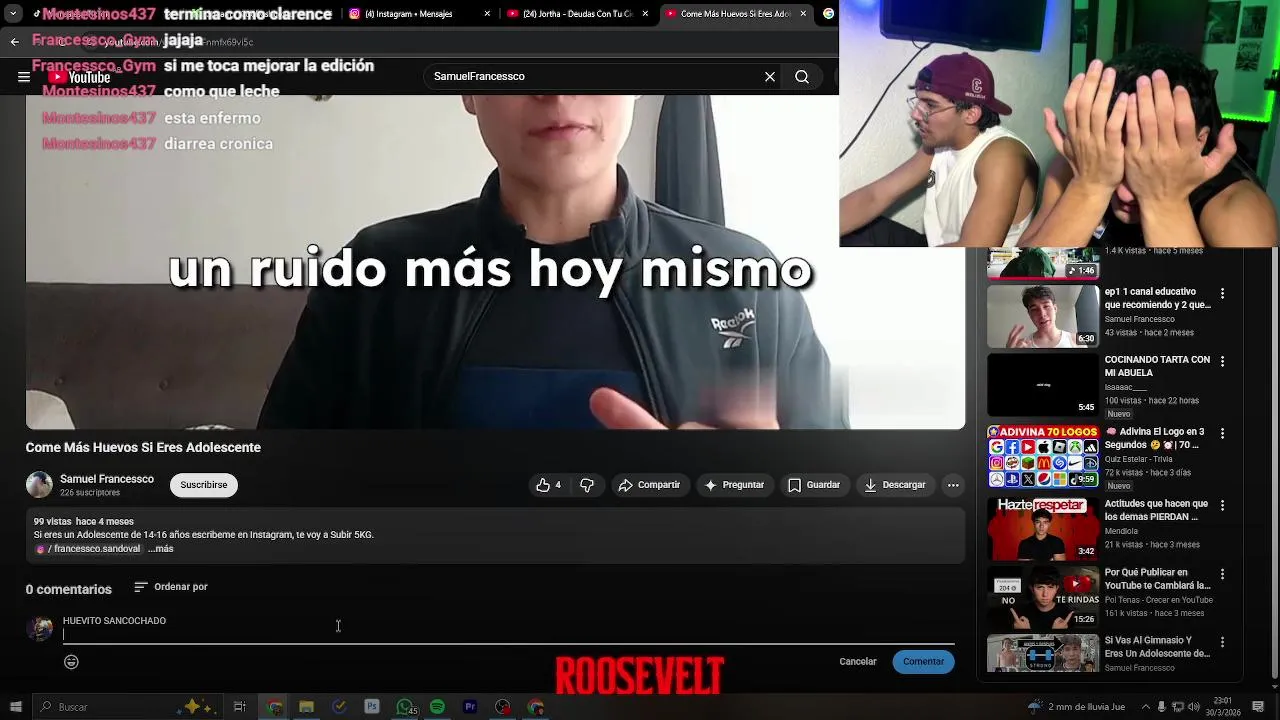This screenshot has width=1280, height=720.
Task: Click the 0 comentarios heading
Action: tap(69, 590)
